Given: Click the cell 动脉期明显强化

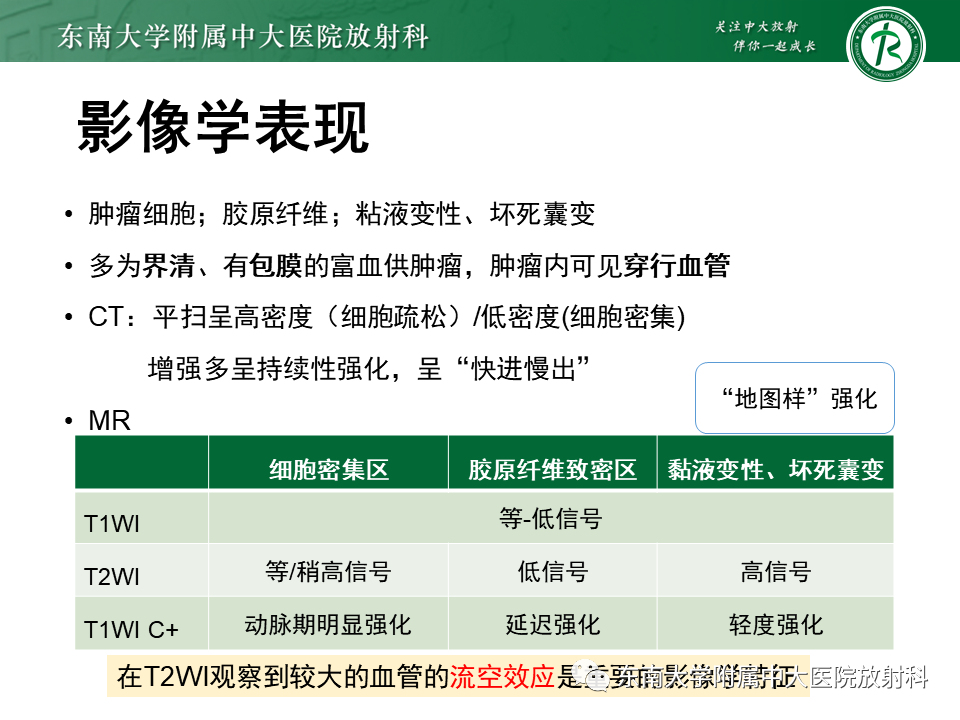Looking at the screenshot, I should [x=328, y=624].
